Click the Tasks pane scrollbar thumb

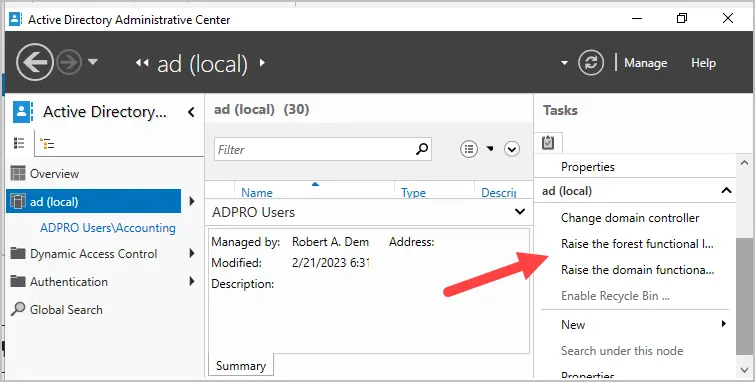point(744,296)
